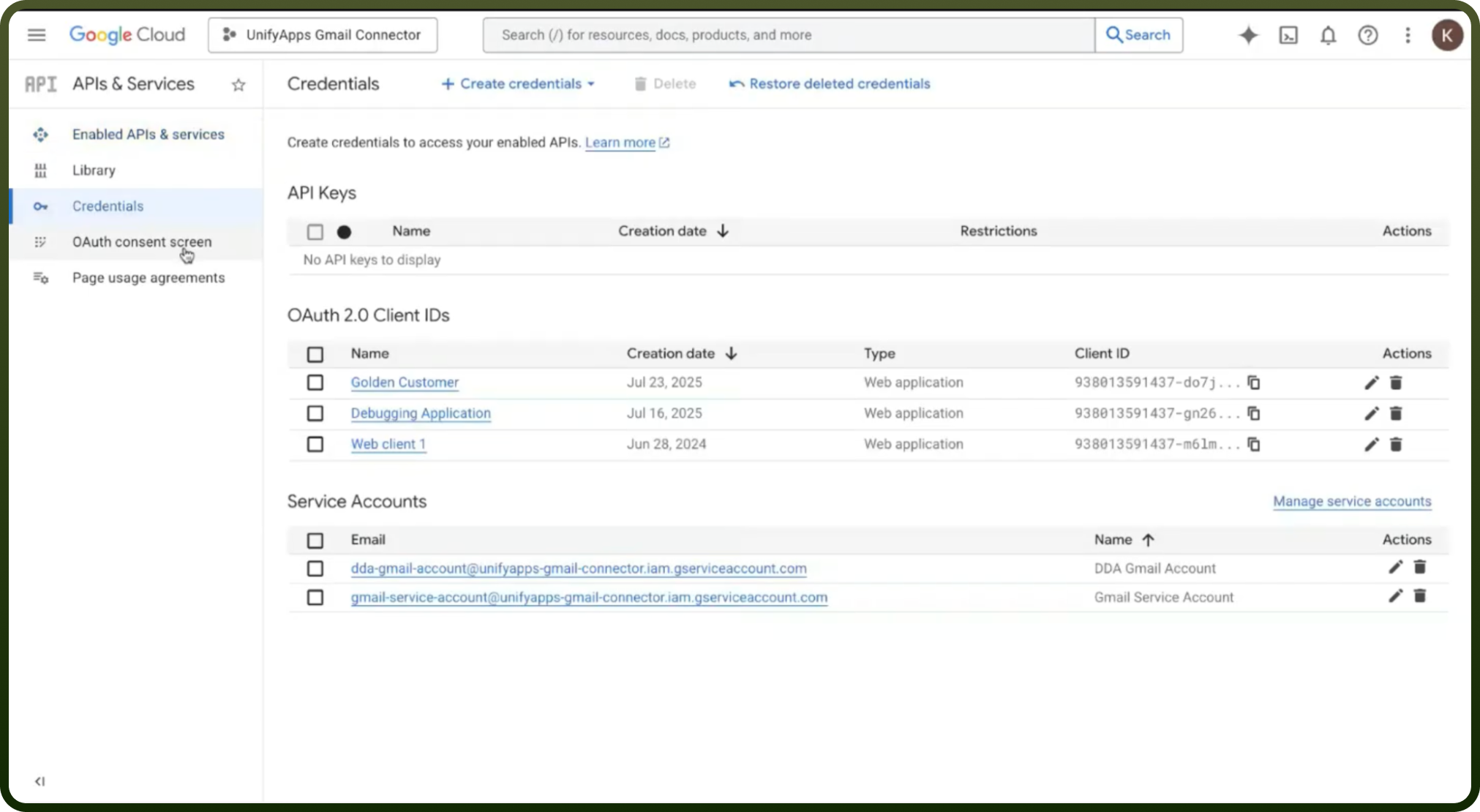Open the UnifyApps Gmail Connector project picker
1480x812 pixels.
[x=323, y=35]
